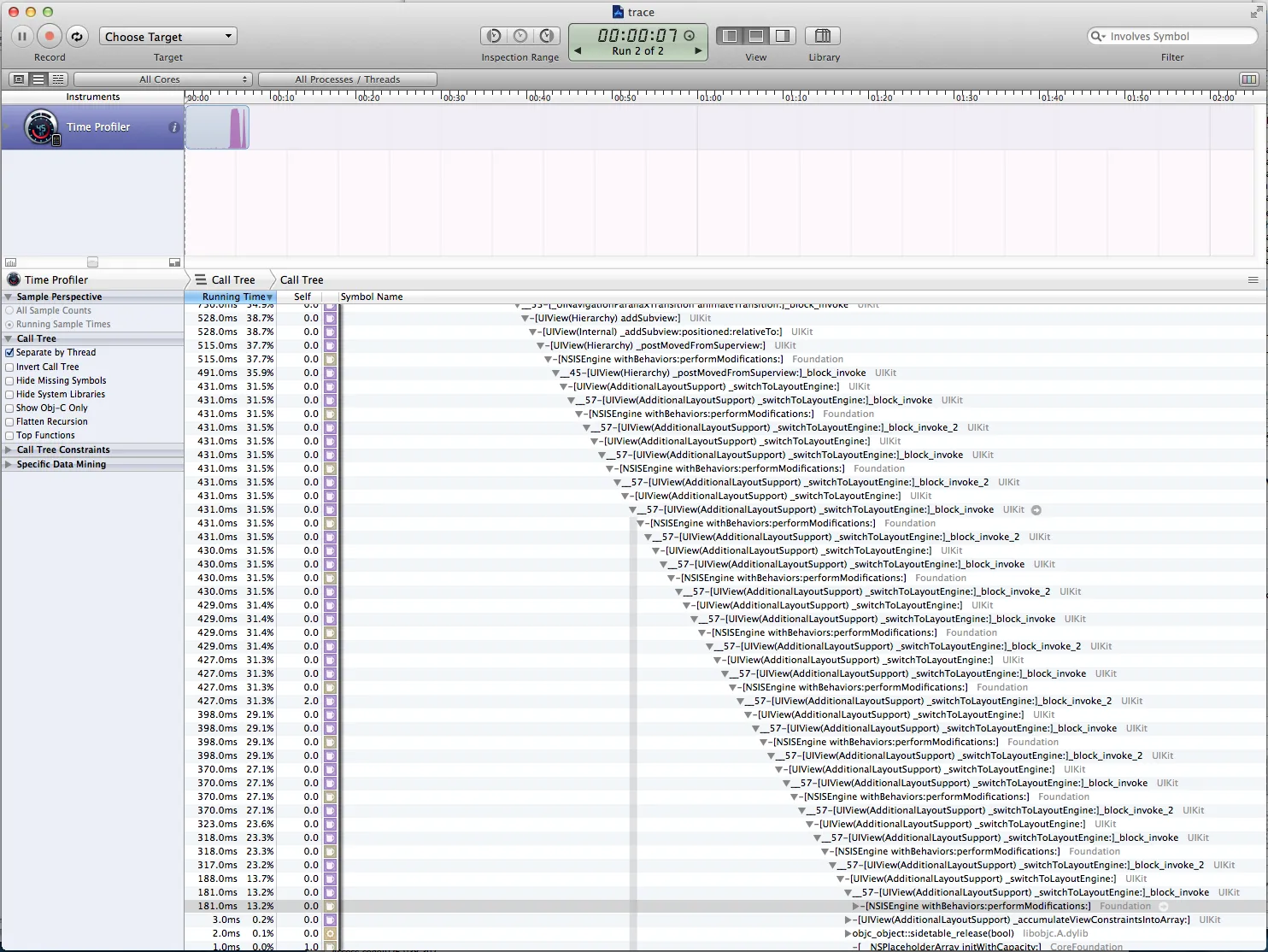Select the All Sample Counts radio button
Viewport: 1268px width, 952px height.
coord(9,311)
